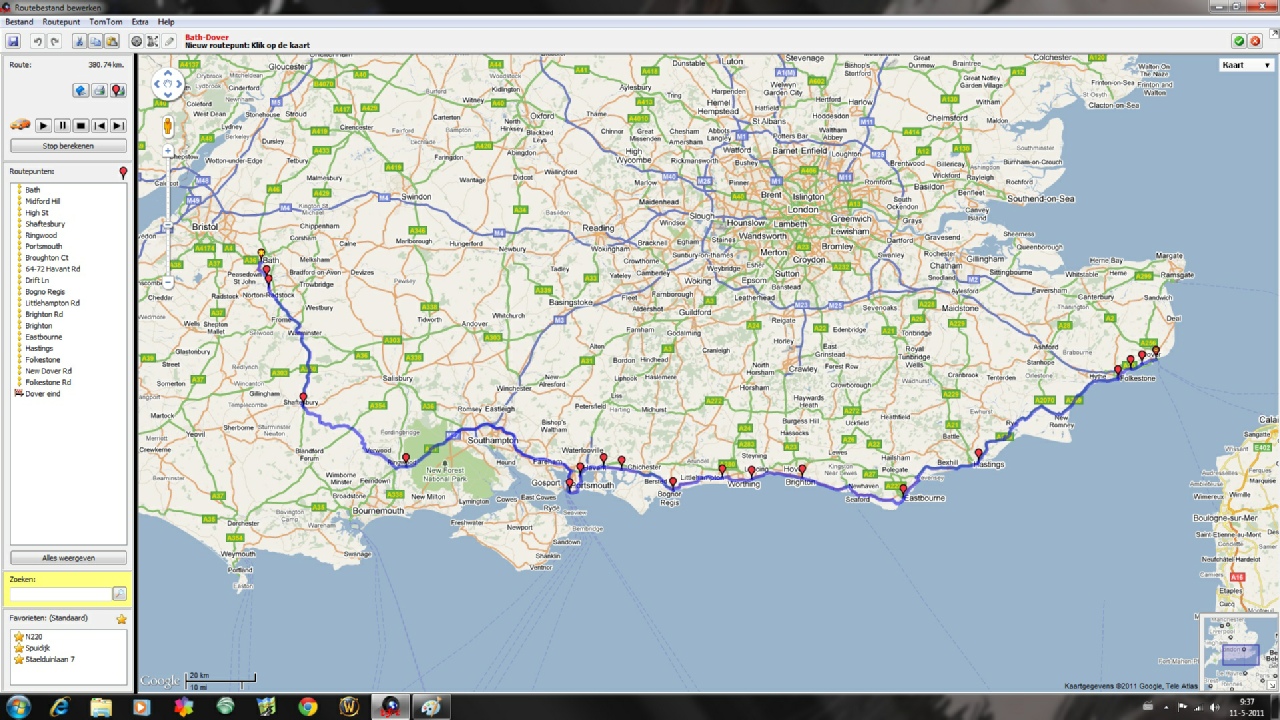The image size is (1280, 720).
Task: Start route simulation with the play button
Action: (43, 125)
